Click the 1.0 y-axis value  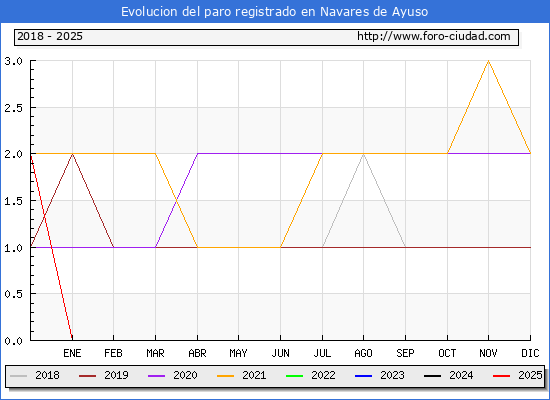(x=13, y=248)
